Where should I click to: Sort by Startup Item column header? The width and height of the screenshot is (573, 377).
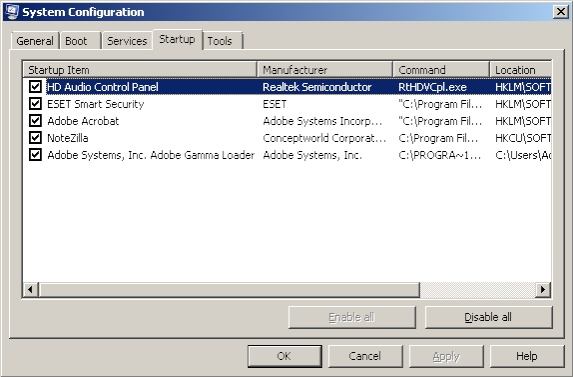pyautogui.click(x=140, y=69)
